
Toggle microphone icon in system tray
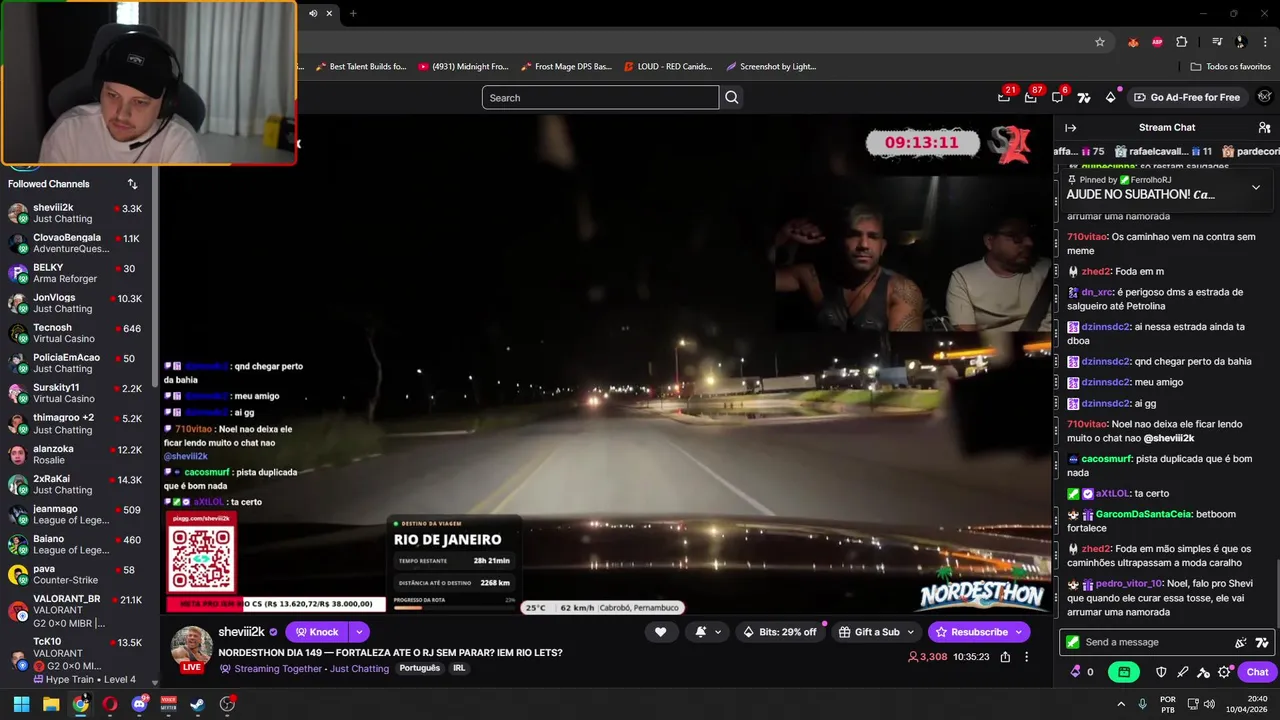pos(1143,704)
